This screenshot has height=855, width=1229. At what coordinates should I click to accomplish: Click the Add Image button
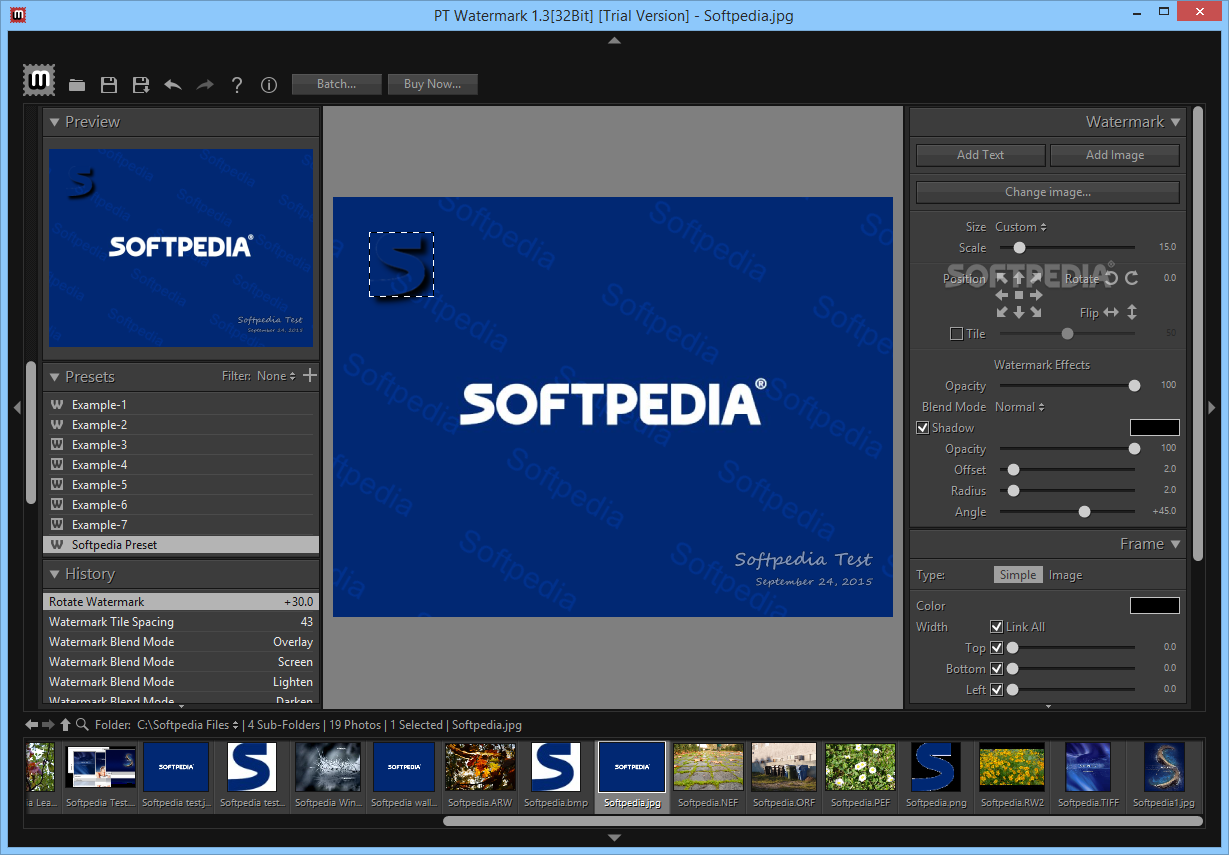[x=1115, y=155]
